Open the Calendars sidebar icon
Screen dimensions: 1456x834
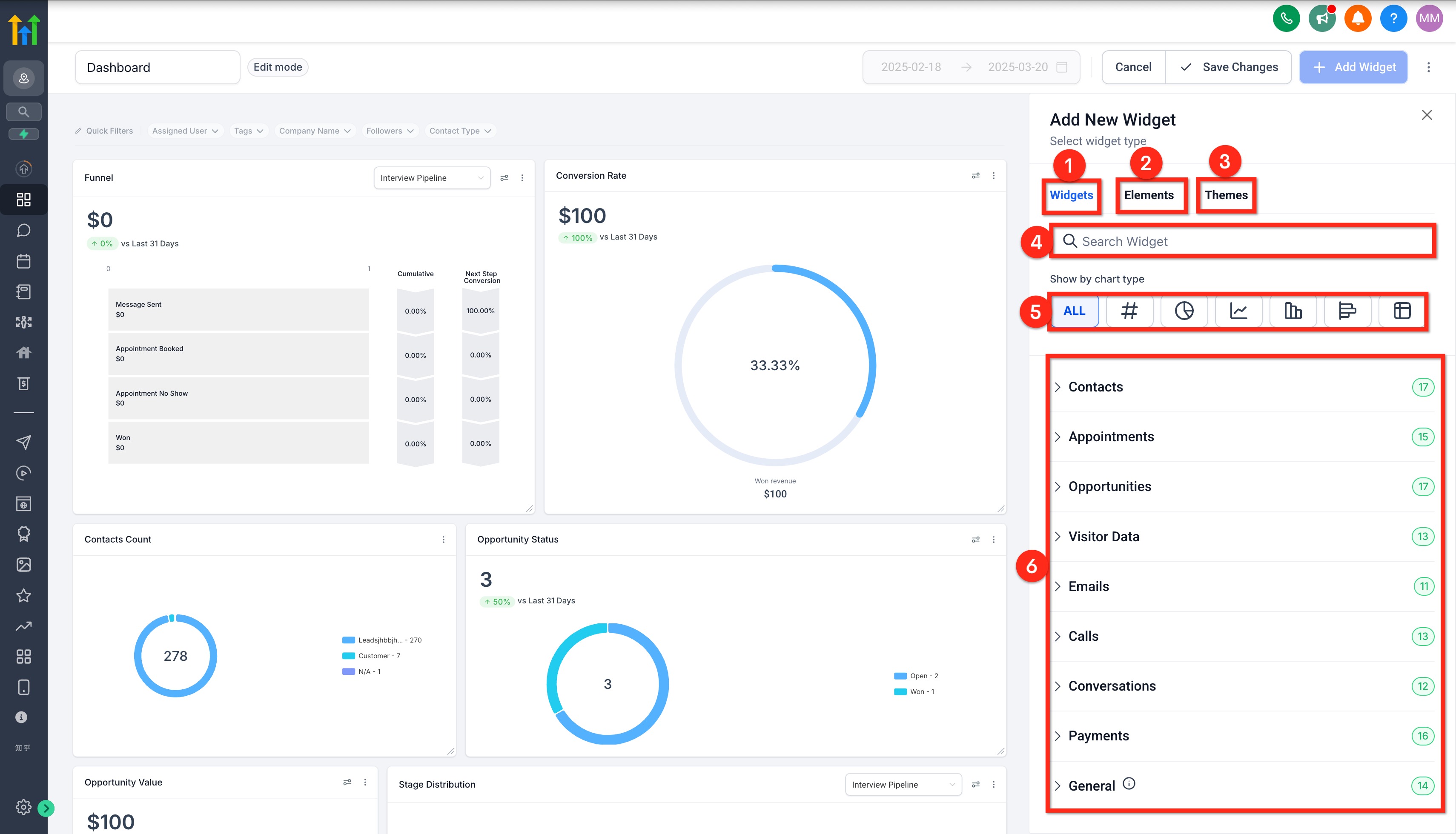(x=23, y=261)
